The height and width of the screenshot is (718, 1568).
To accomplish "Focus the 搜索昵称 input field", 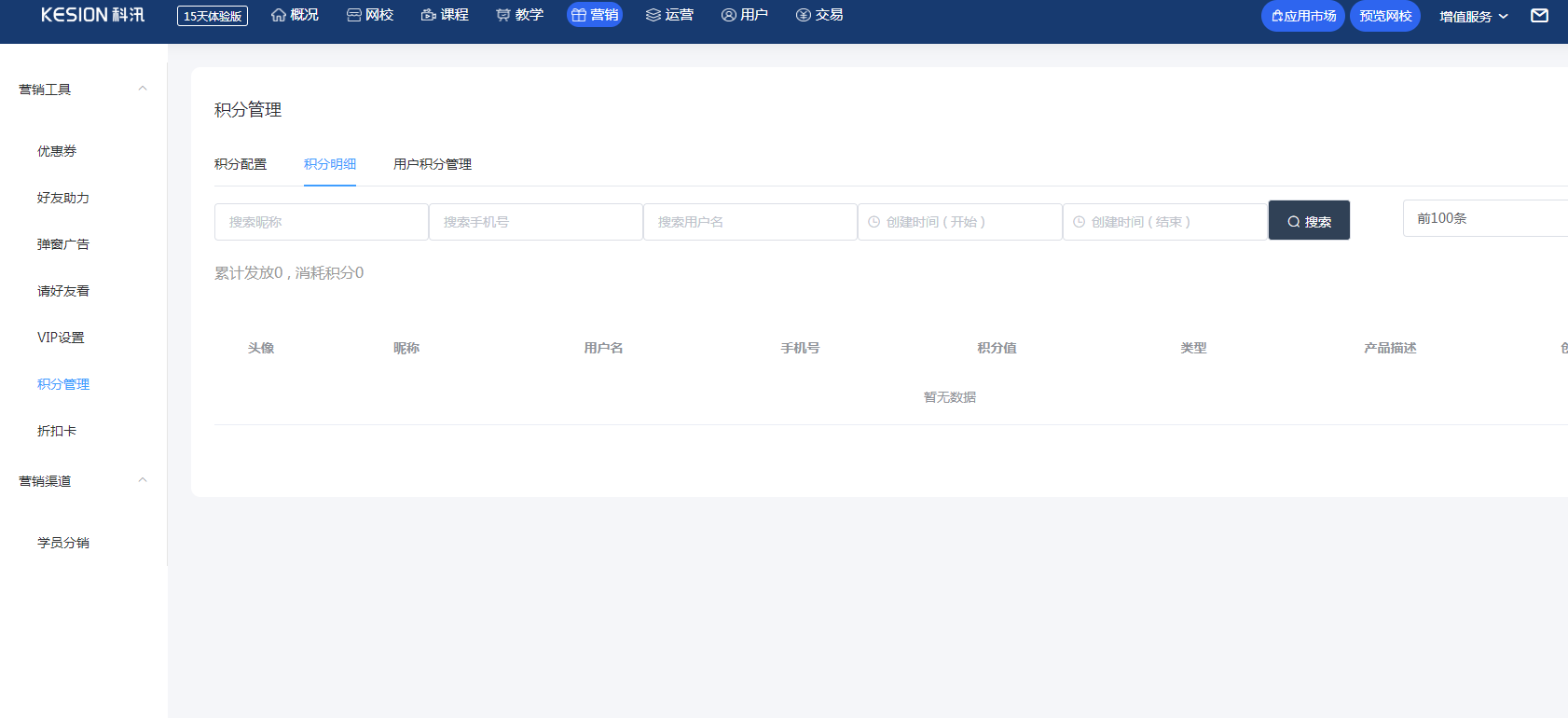I will [322, 222].
